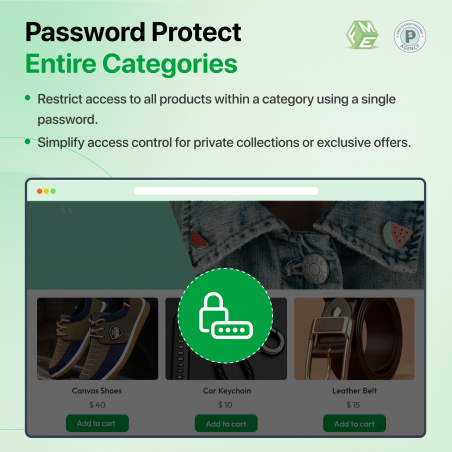The height and width of the screenshot is (452, 452).
Task: Click the Entire Categories green heading
Action: click(131, 64)
